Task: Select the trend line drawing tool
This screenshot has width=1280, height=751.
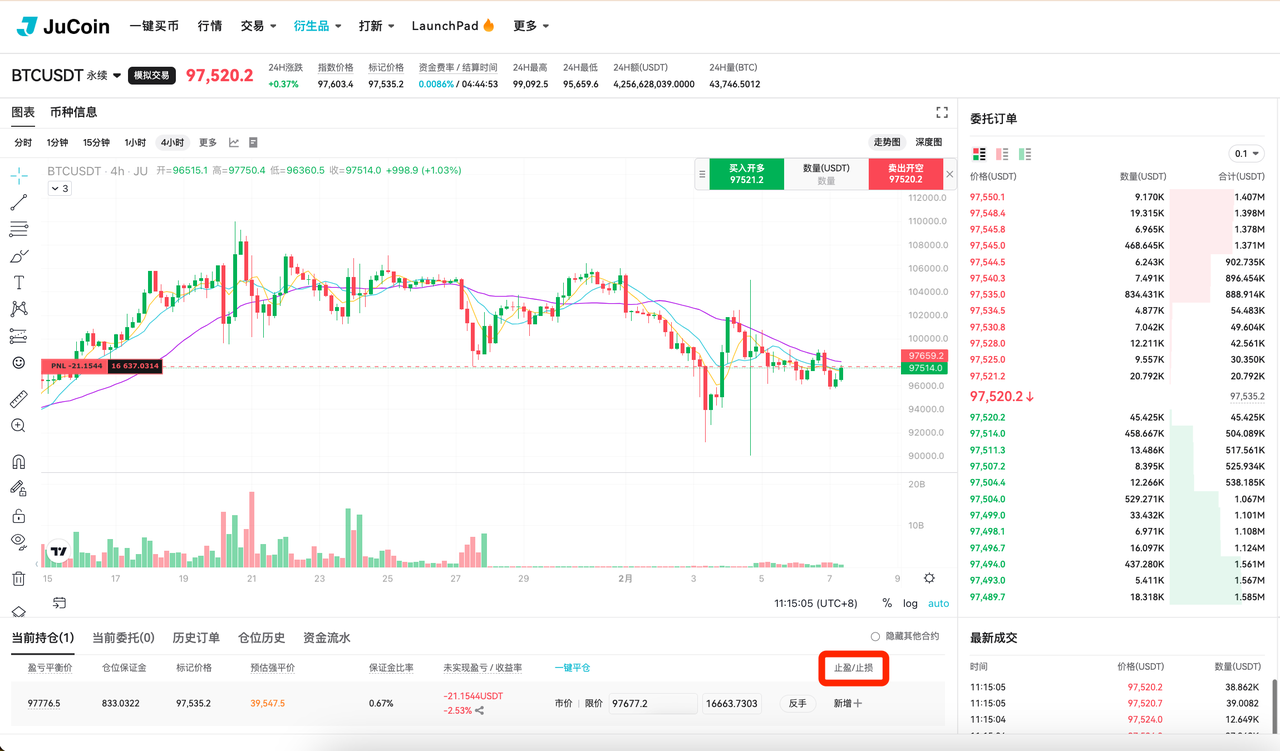Action: click(x=18, y=203)
